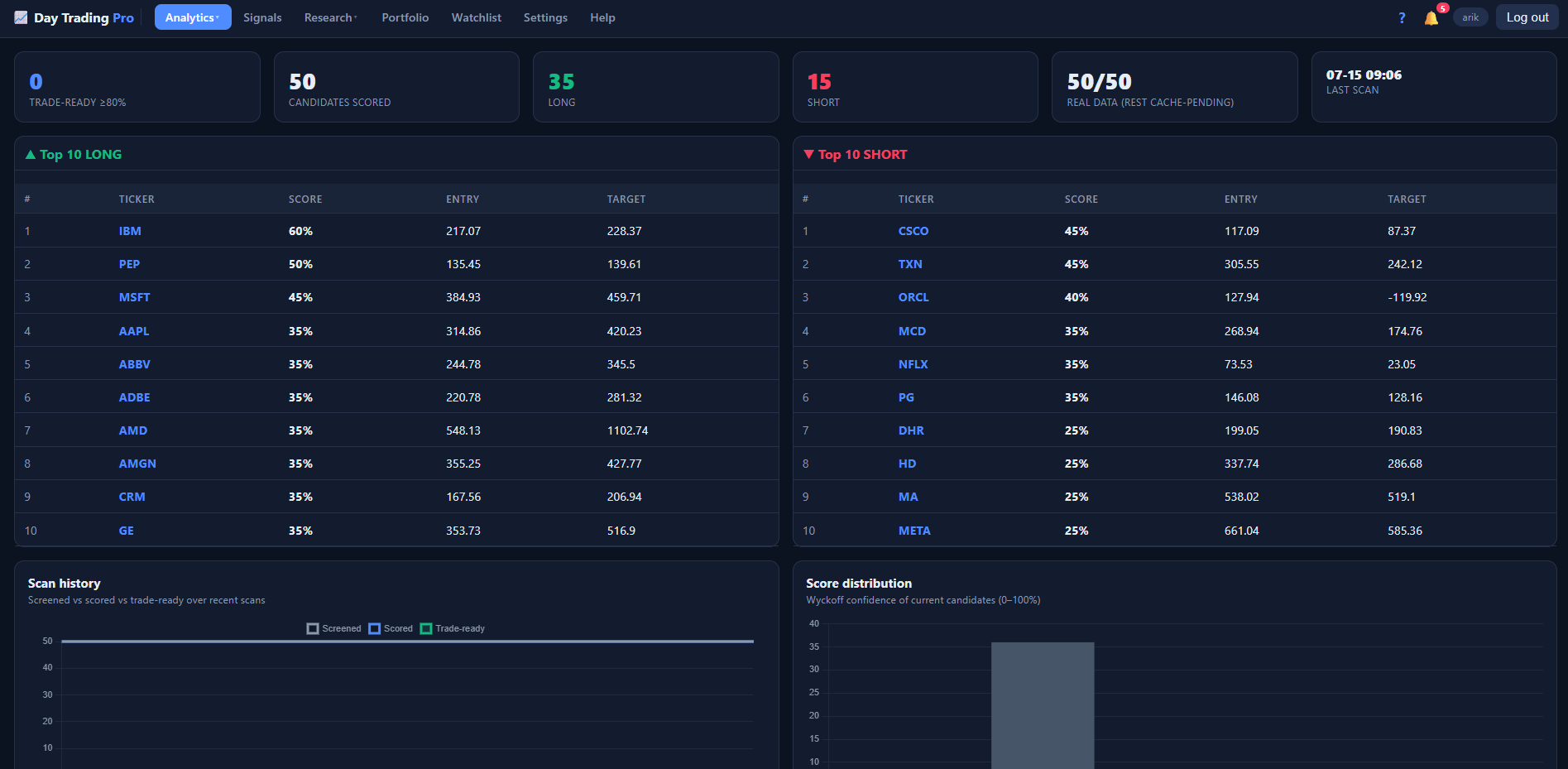This screenshot has height=769, width=1568.
Task: Open the CSCO short ticker link
Action: pyautogui.click(x=913, y=231)
